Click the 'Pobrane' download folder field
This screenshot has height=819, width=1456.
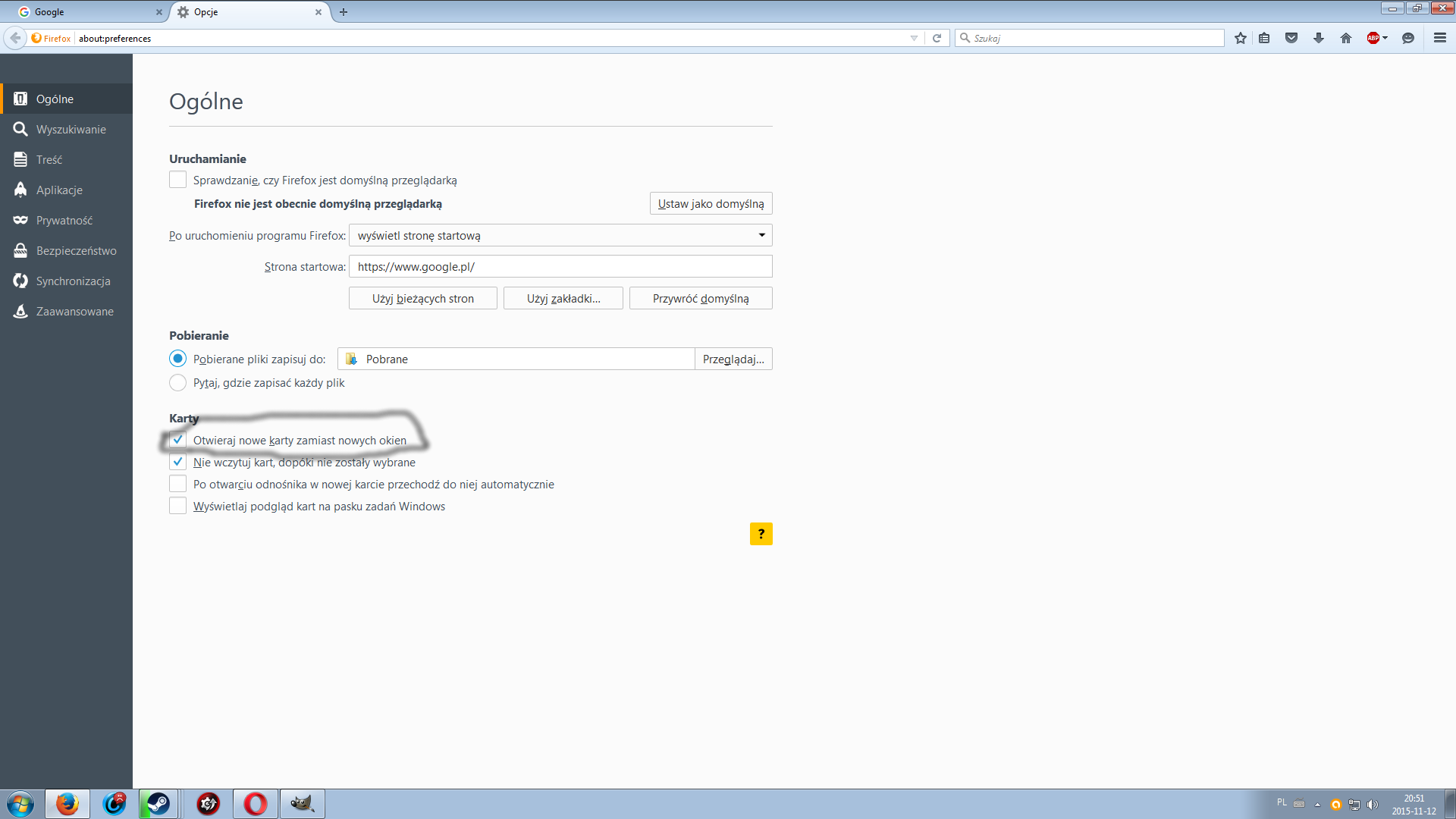click(516, 359)
